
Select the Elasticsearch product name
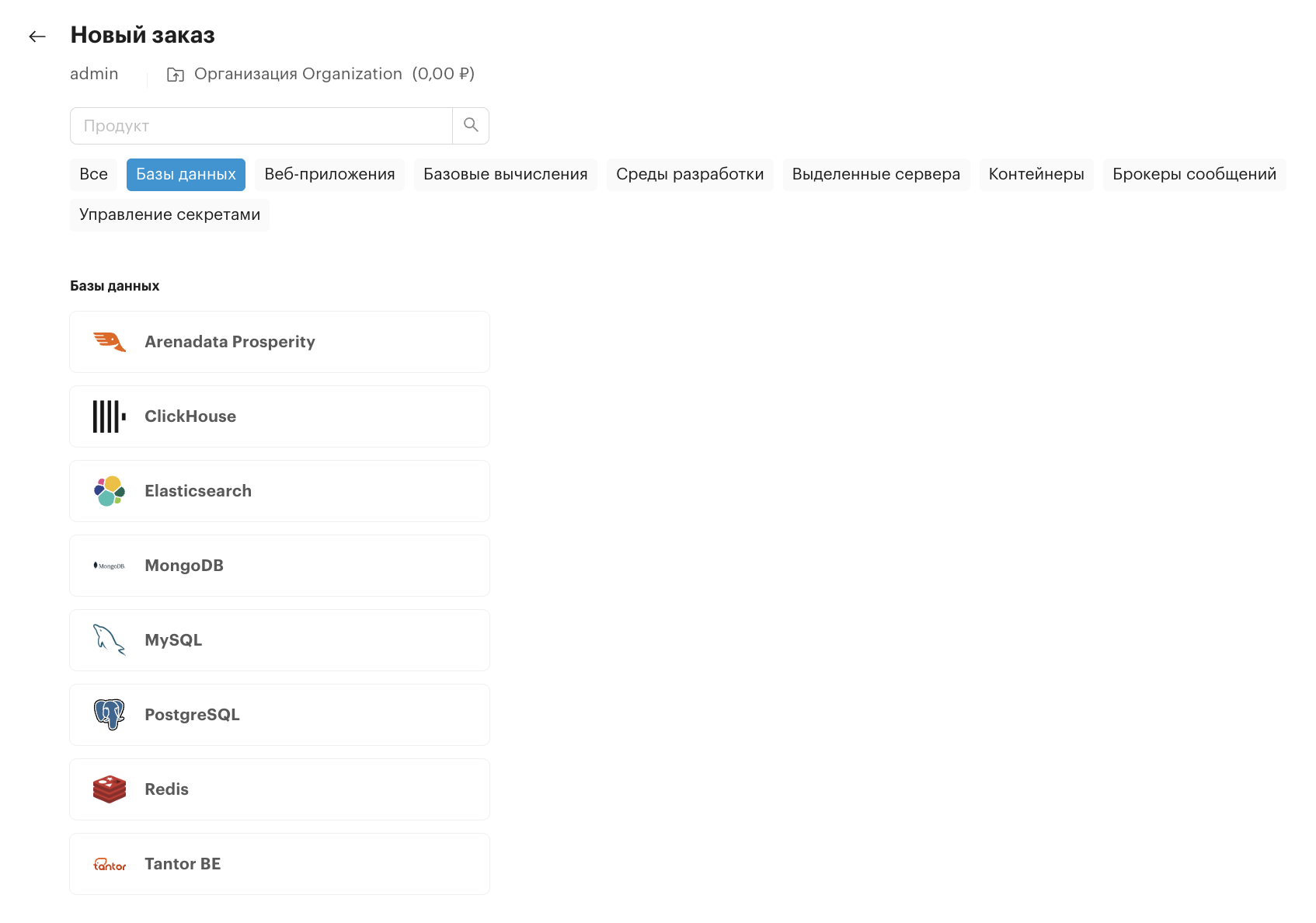pyautogui.click(x=198, y=491)
